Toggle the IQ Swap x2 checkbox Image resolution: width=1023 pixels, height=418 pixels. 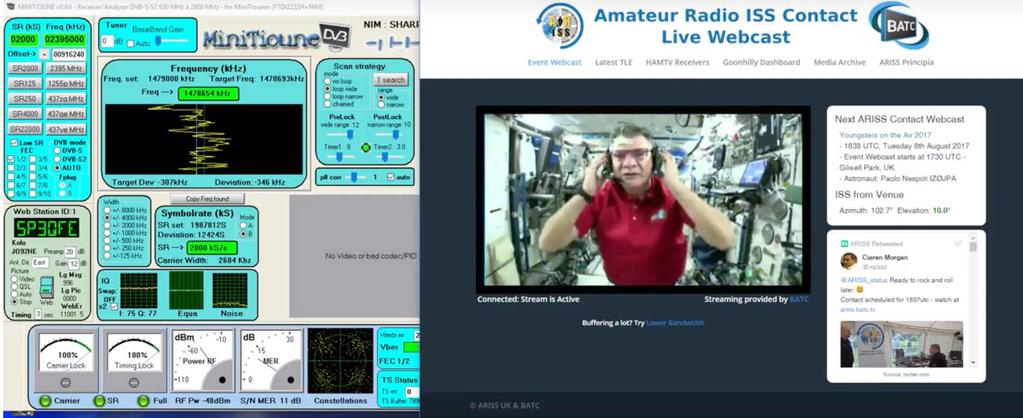coord(114,306)
